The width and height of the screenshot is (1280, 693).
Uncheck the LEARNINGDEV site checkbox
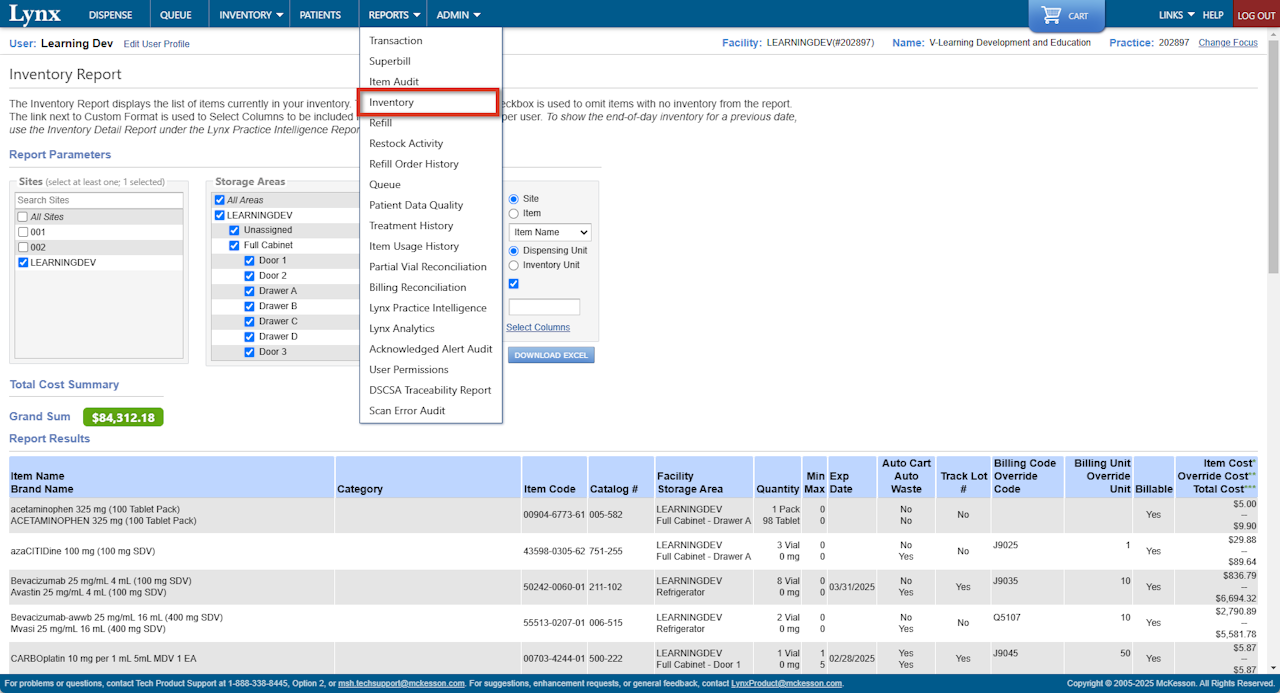point(23,263)
